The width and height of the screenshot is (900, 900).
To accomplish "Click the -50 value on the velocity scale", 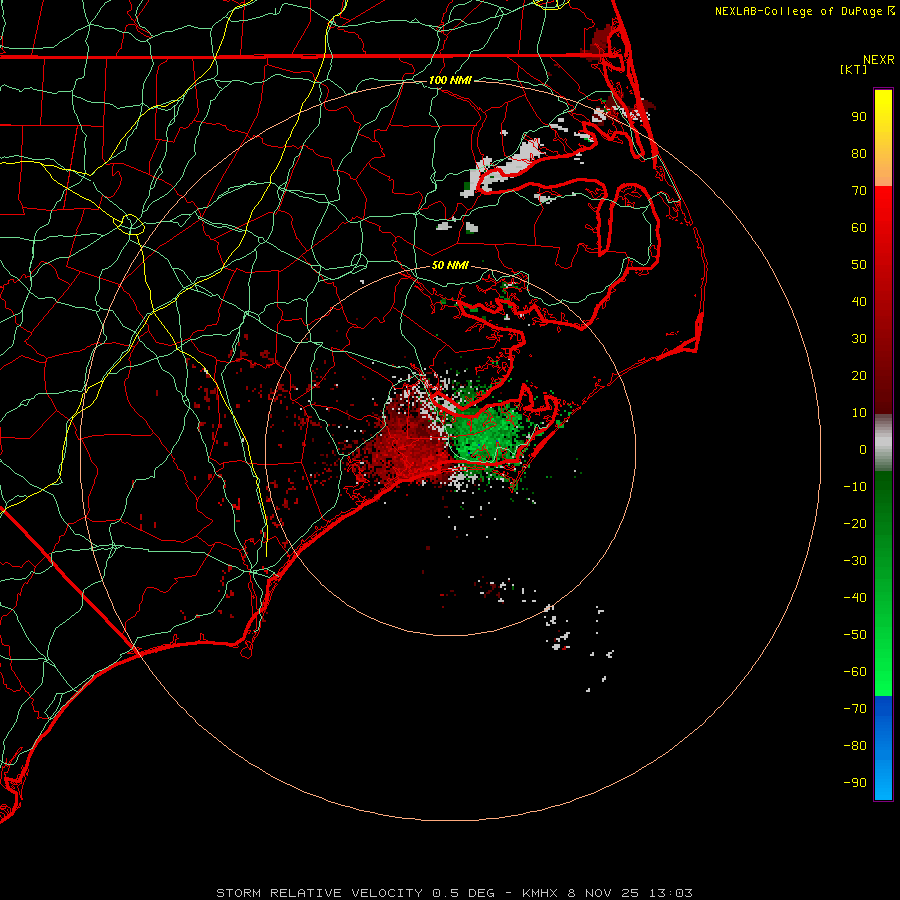I will [855, 635].
